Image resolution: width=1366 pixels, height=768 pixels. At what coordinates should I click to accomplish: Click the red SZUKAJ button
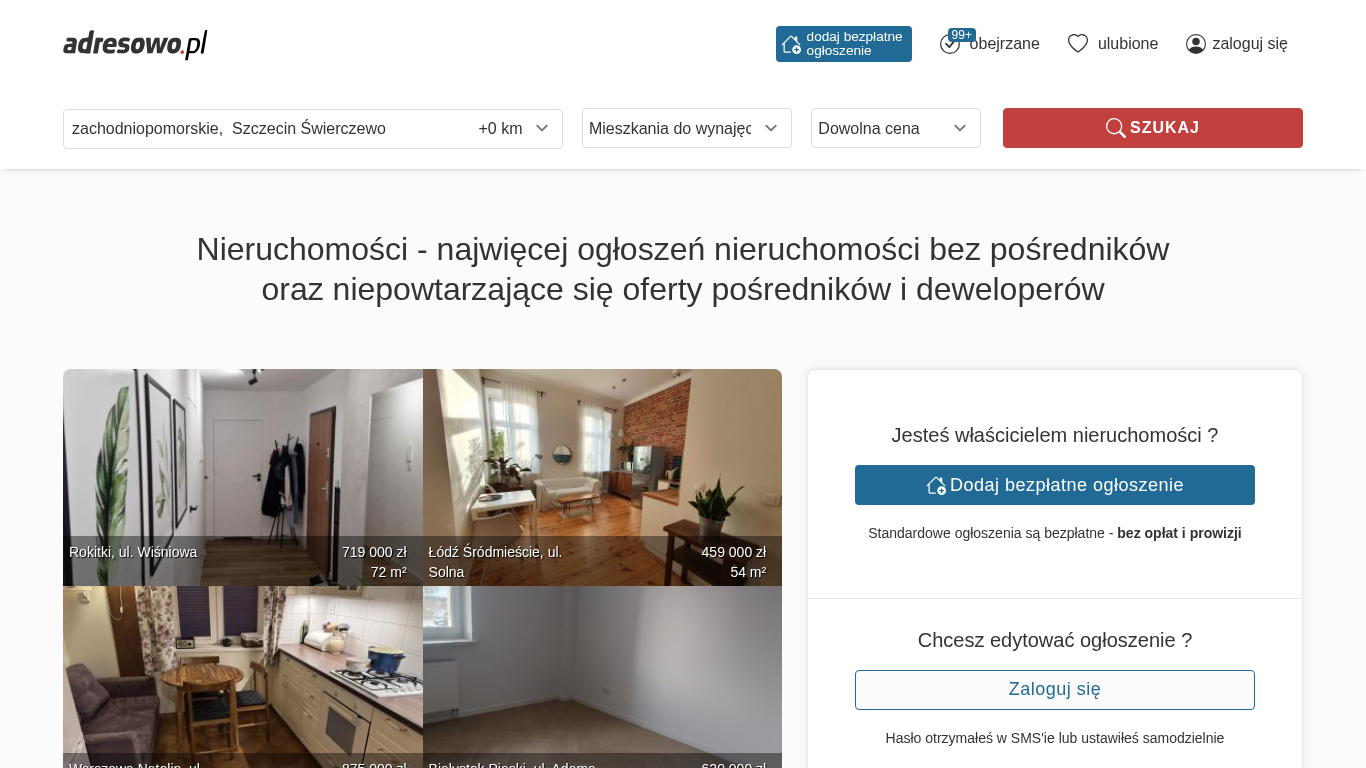[1153, 128]
